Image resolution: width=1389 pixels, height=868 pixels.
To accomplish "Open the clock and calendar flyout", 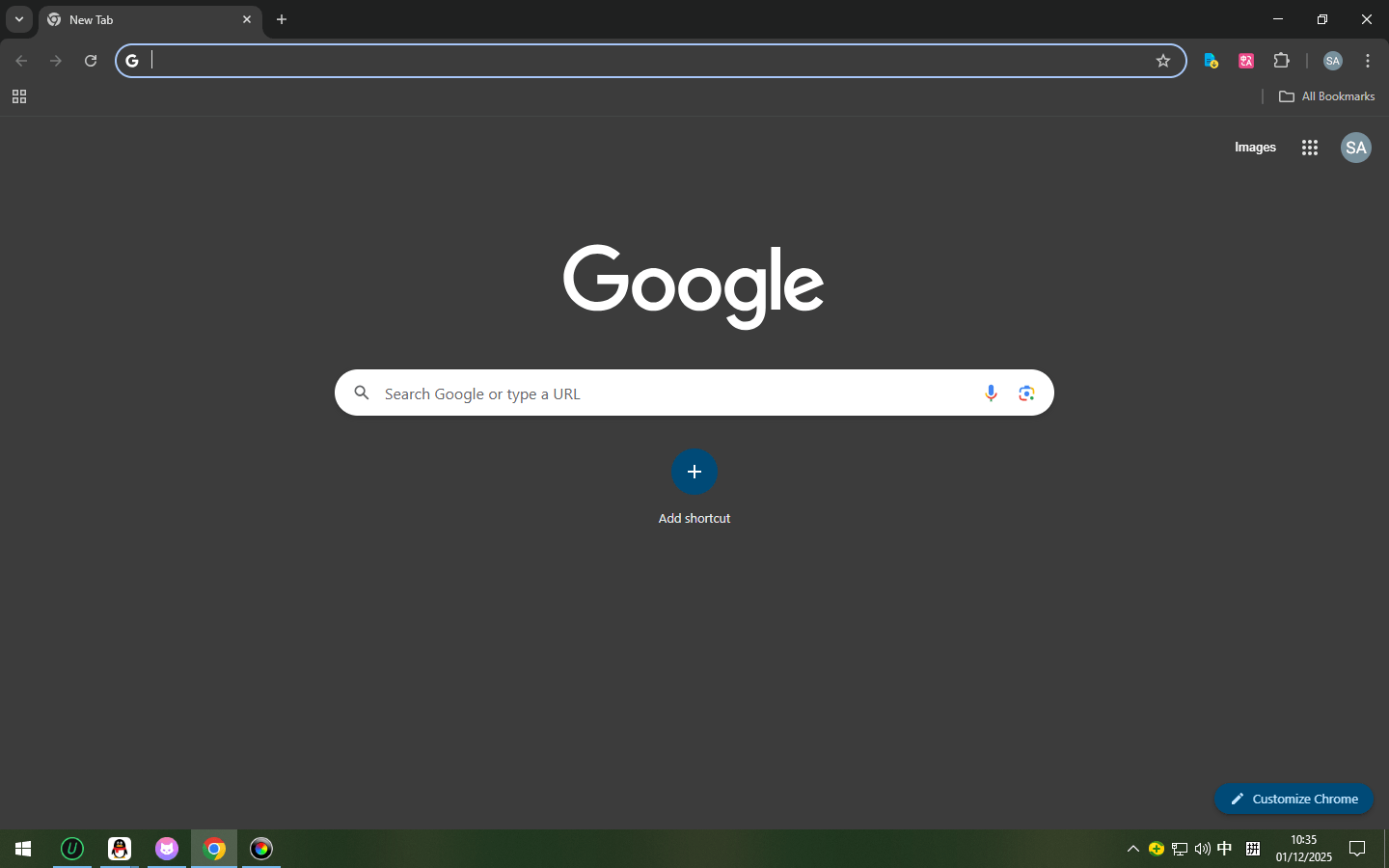I will tap(1304, 849).
